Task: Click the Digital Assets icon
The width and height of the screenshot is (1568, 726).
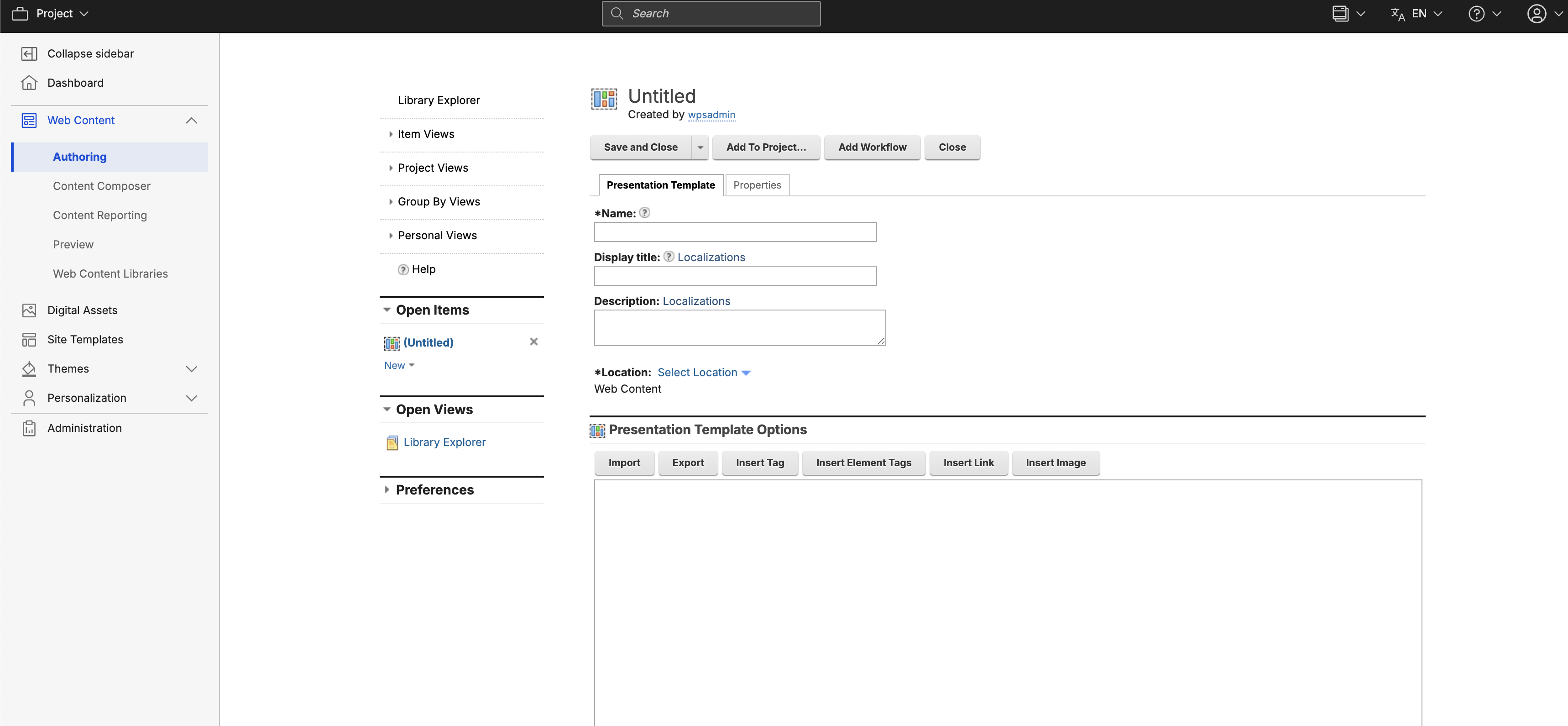Action: click(x=29, y=310)
